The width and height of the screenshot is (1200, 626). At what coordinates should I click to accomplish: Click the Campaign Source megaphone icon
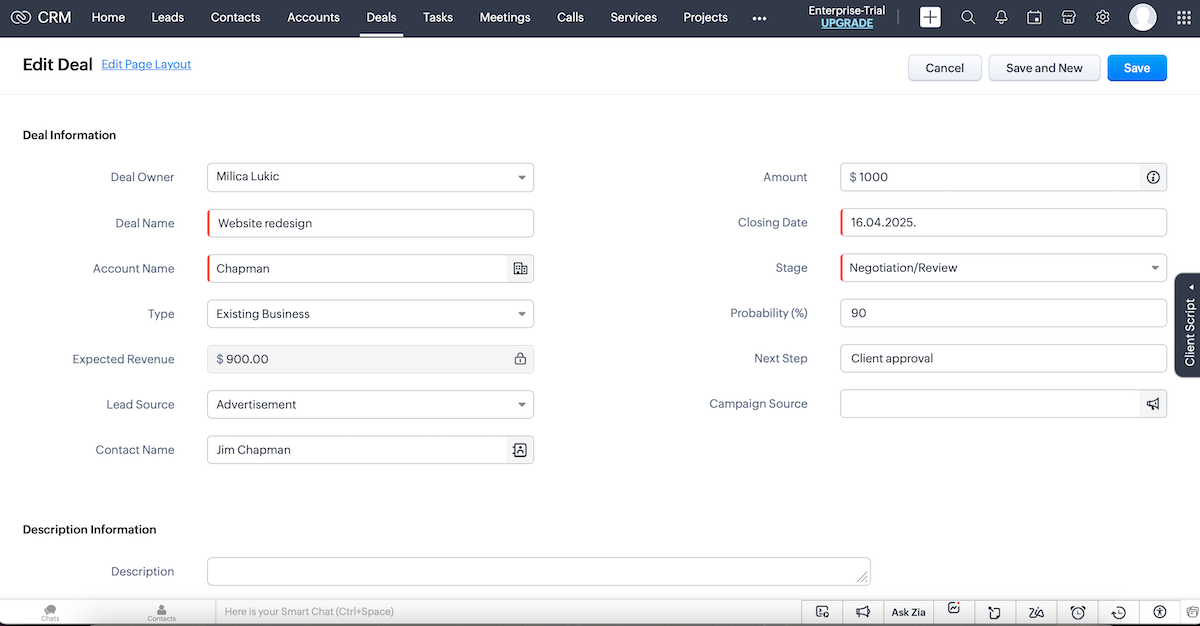pos(1153,404)
